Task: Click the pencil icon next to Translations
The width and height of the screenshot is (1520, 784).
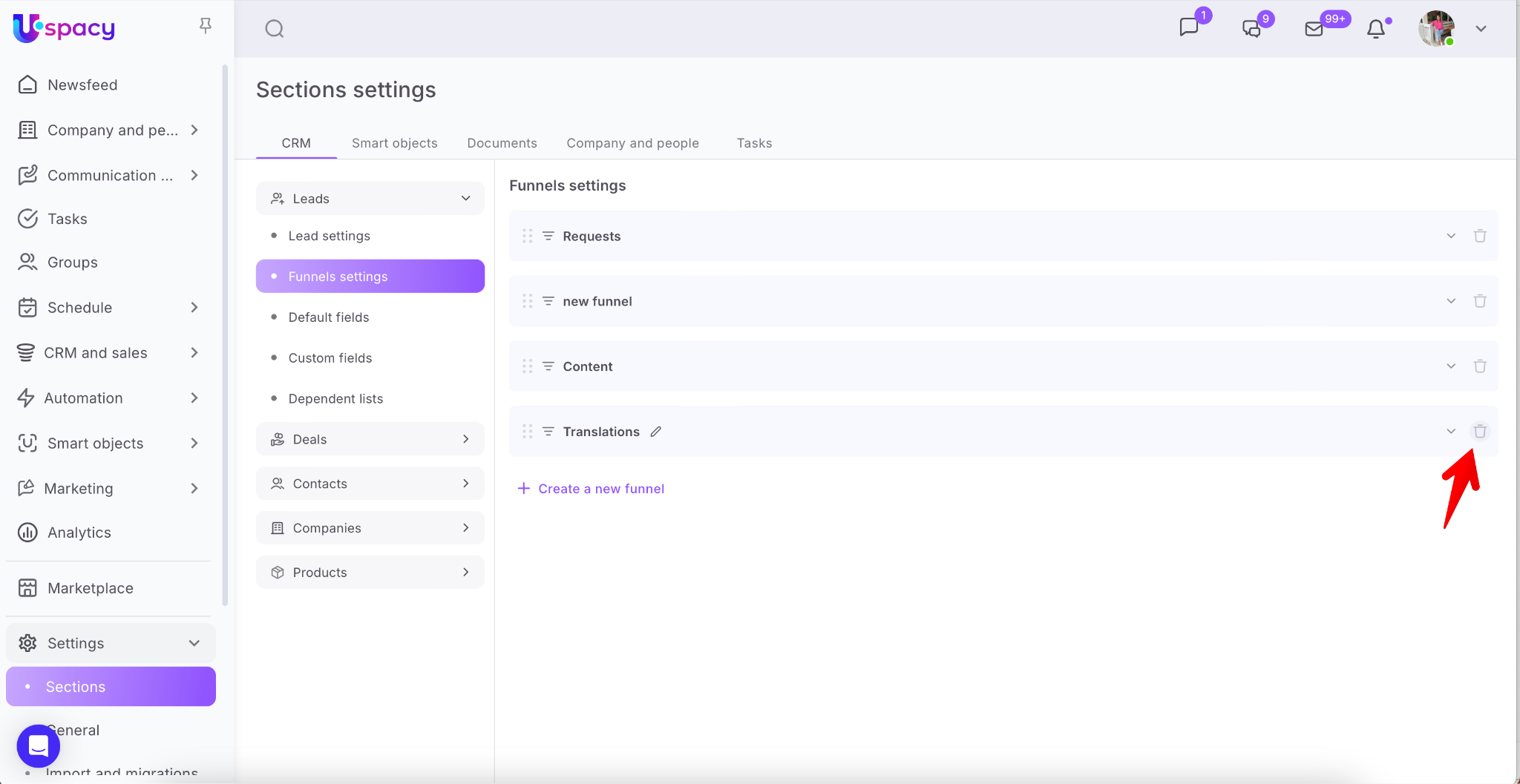Action: (x=655, y=432)
